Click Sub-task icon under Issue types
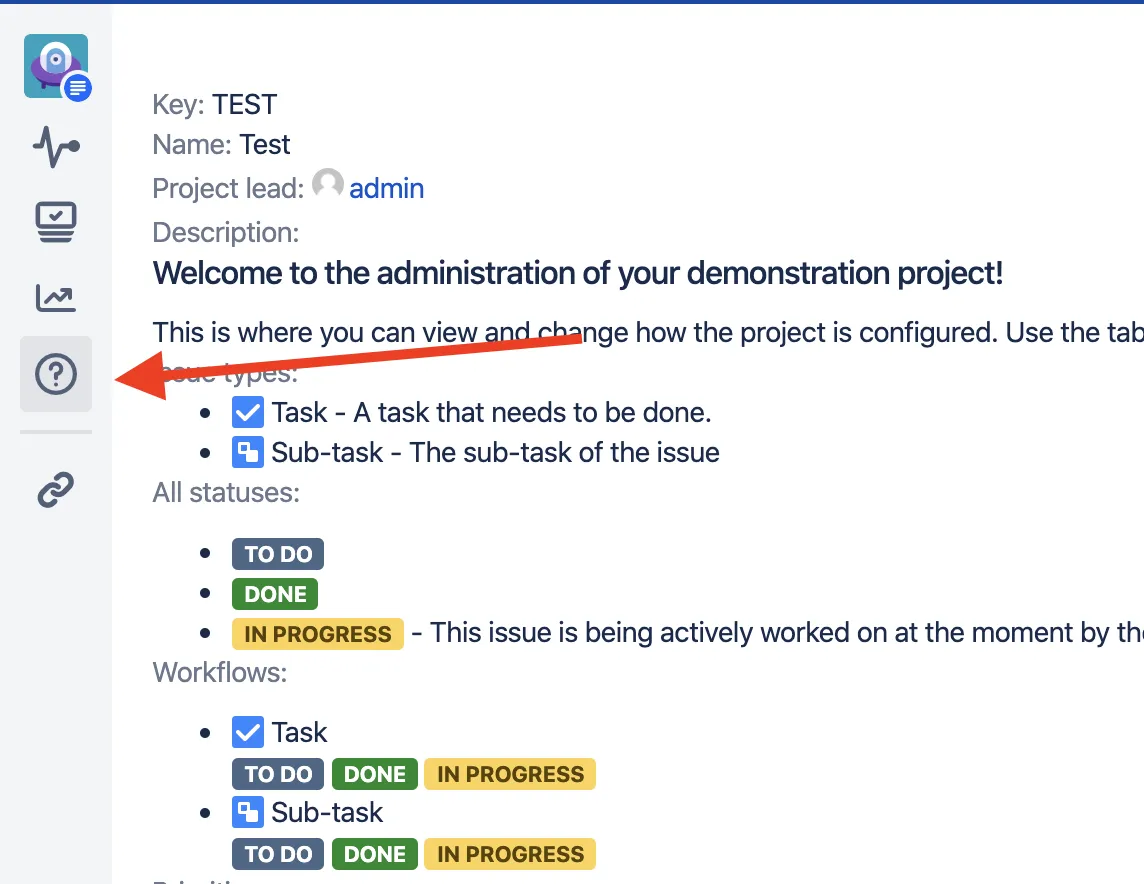 (x=248, y=452)
